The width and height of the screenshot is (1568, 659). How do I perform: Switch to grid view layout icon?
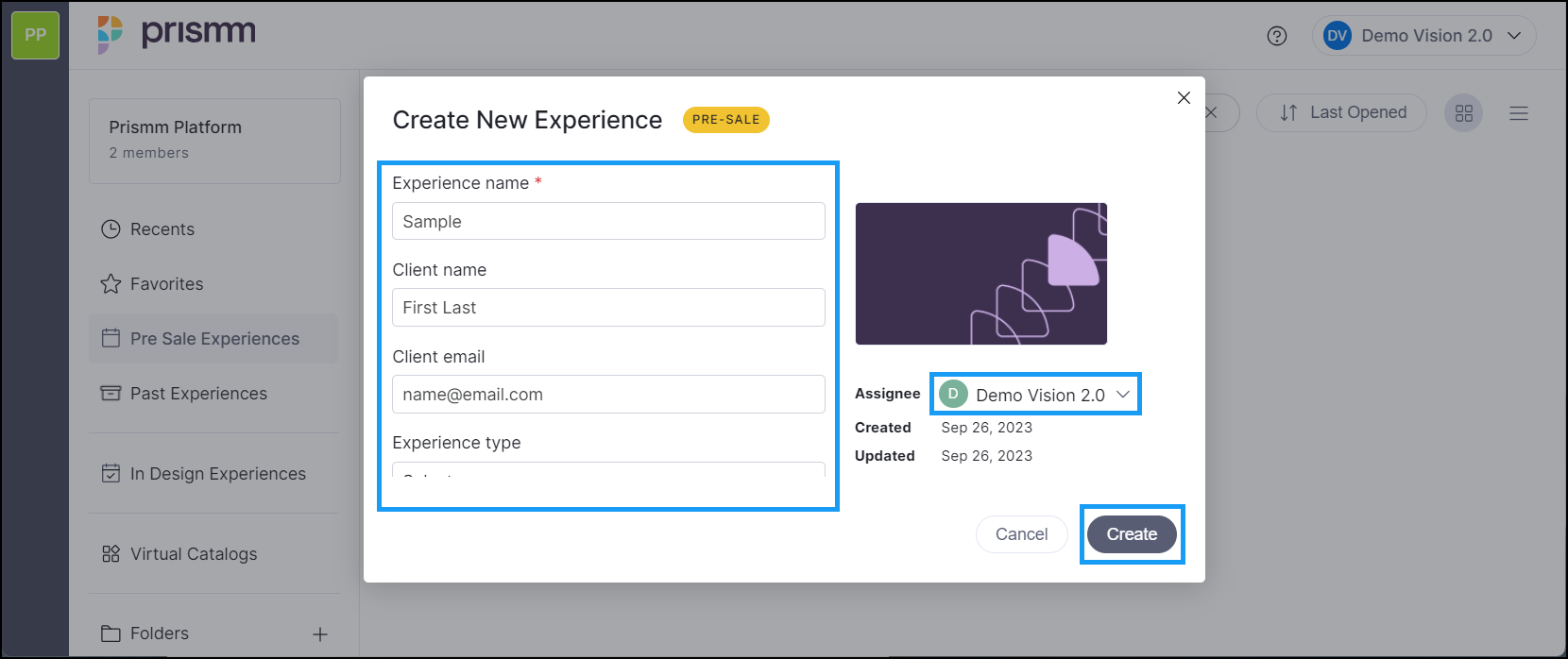pyautogui.click(x=1464, y=113)
